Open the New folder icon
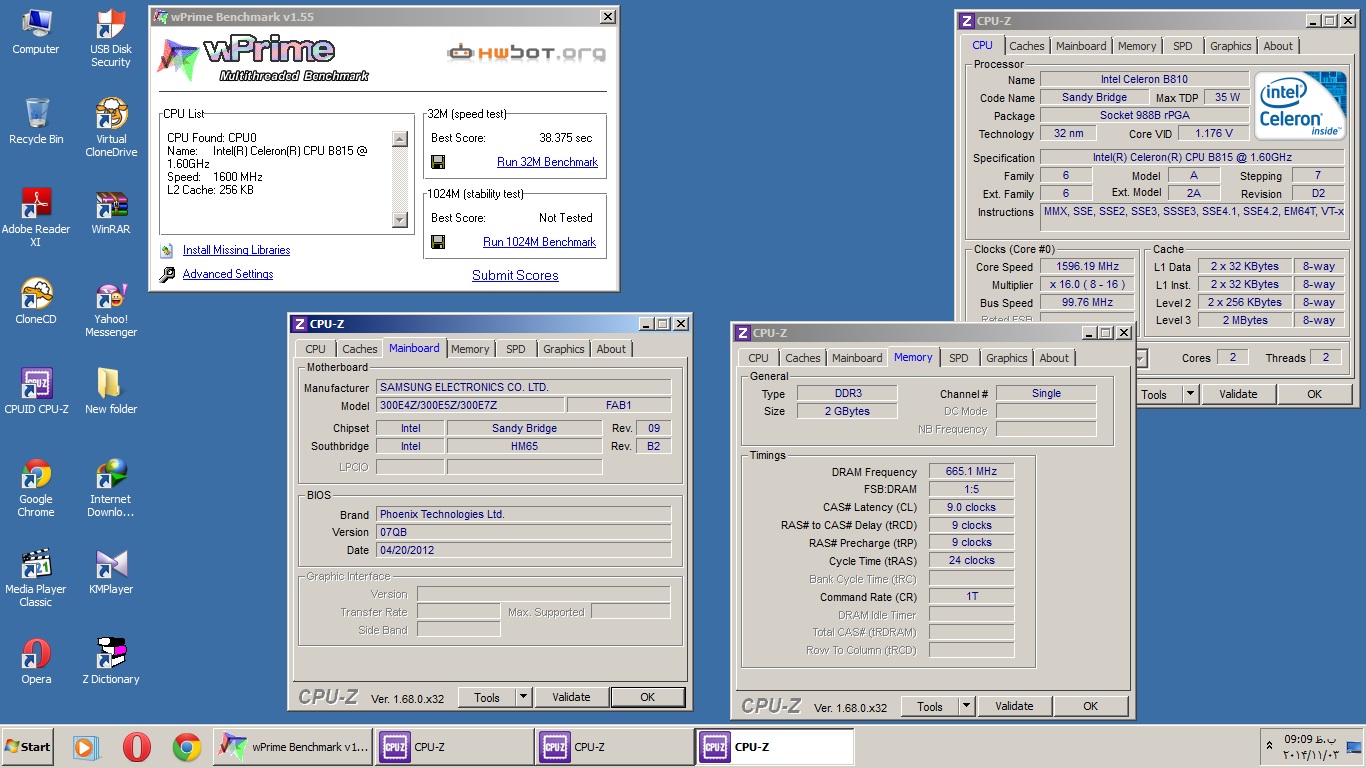Screen dimensions: 1366x768 (111, 392)
